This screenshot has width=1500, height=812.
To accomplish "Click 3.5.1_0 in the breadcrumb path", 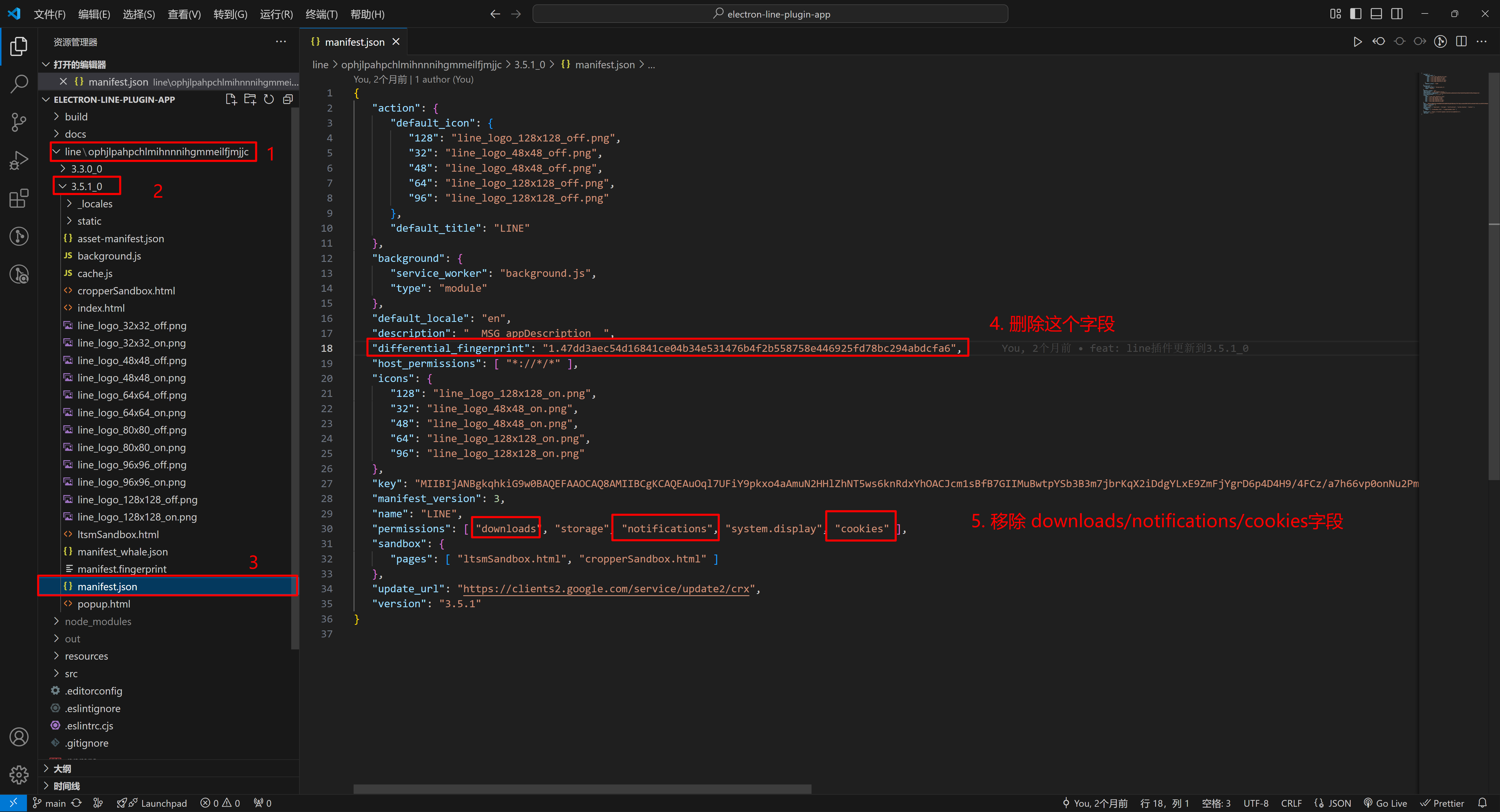I will [529, 65].
